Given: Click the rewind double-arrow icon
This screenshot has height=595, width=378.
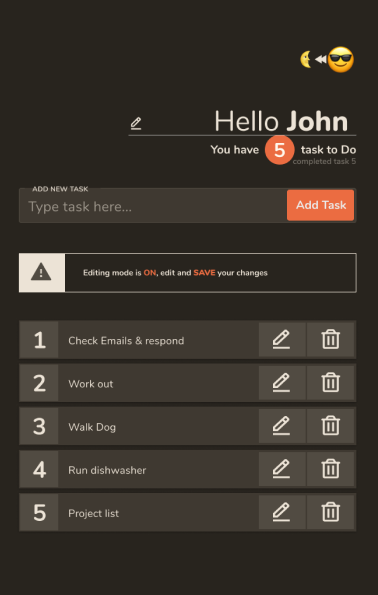Looking at the screenshot, I should [x=321, y=60].
